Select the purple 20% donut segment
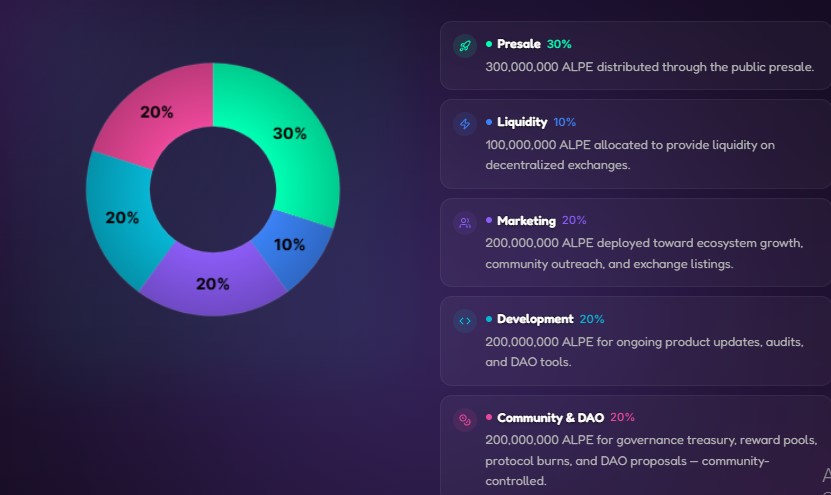831x495 pixels. pyautogui.click(x=212, y=283)
